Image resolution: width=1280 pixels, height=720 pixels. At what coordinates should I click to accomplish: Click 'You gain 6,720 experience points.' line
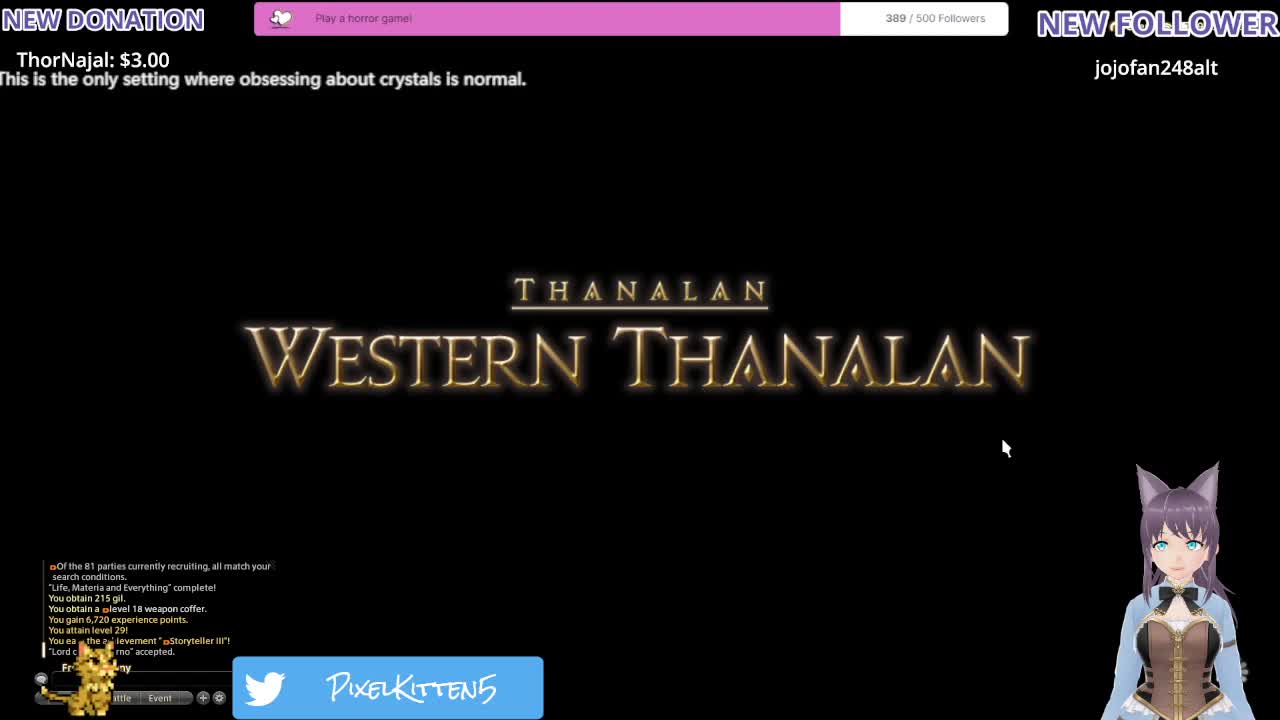pos(118,620)
